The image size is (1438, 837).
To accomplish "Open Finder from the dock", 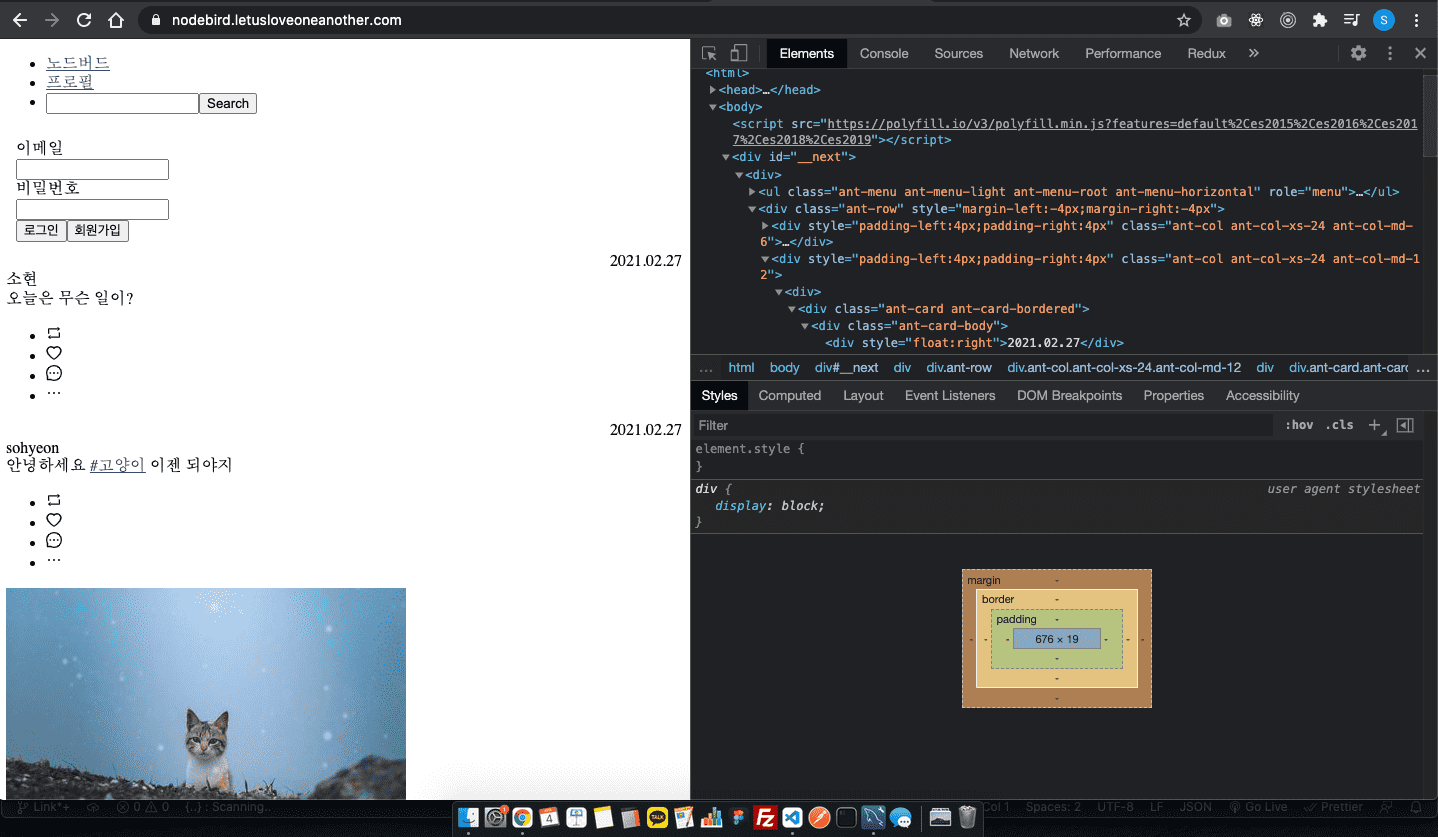I will [469, 817].
